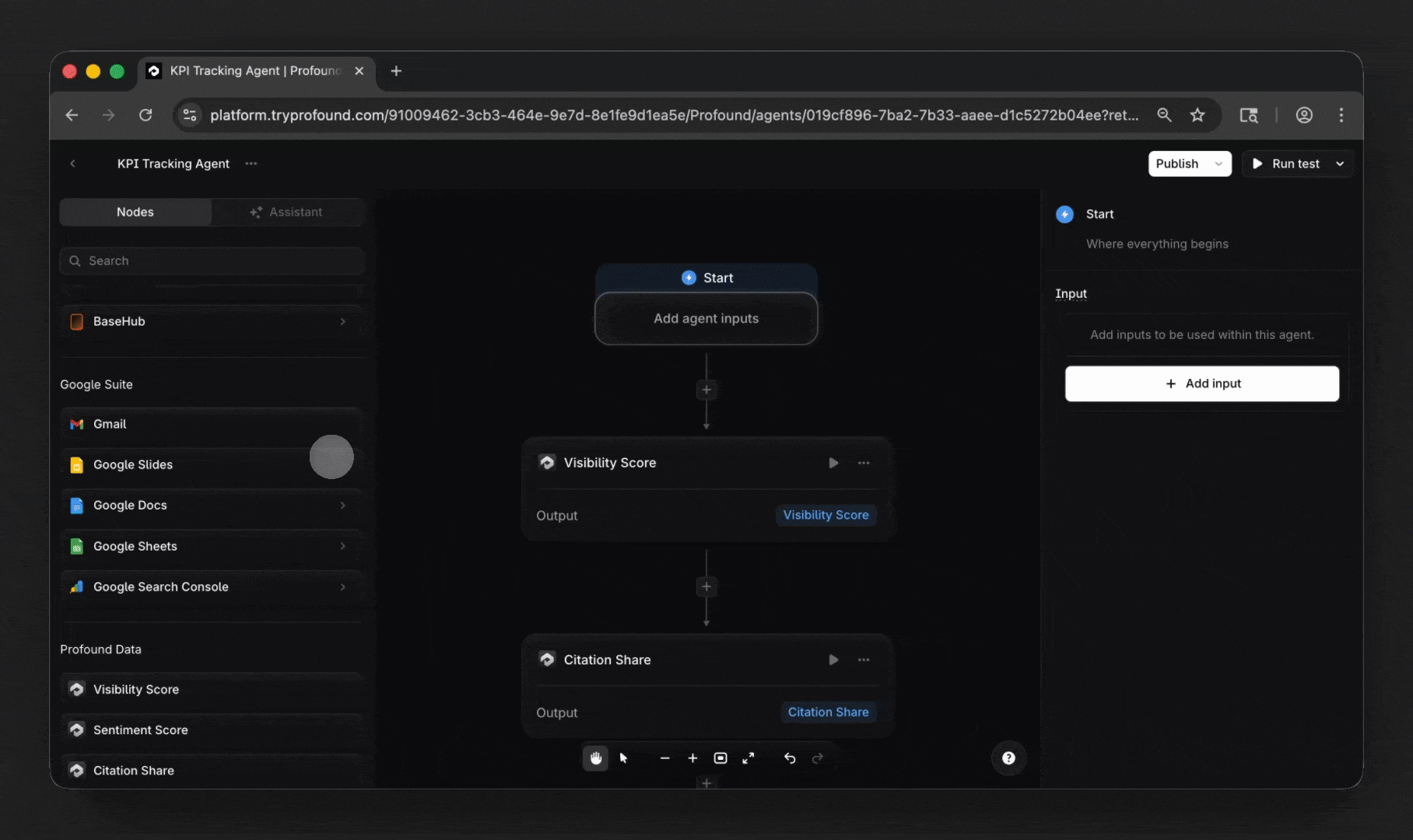This screenshot has width=1413, height=840.
Task: Click the Add input button
Action: pyautogui.click(x=1202, y=383)
